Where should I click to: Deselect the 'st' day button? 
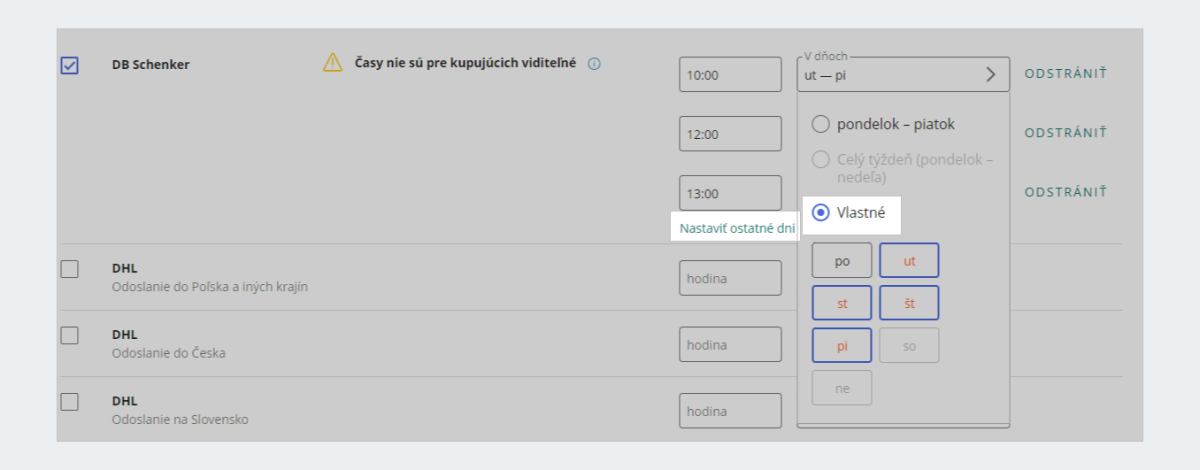[842, 303]
